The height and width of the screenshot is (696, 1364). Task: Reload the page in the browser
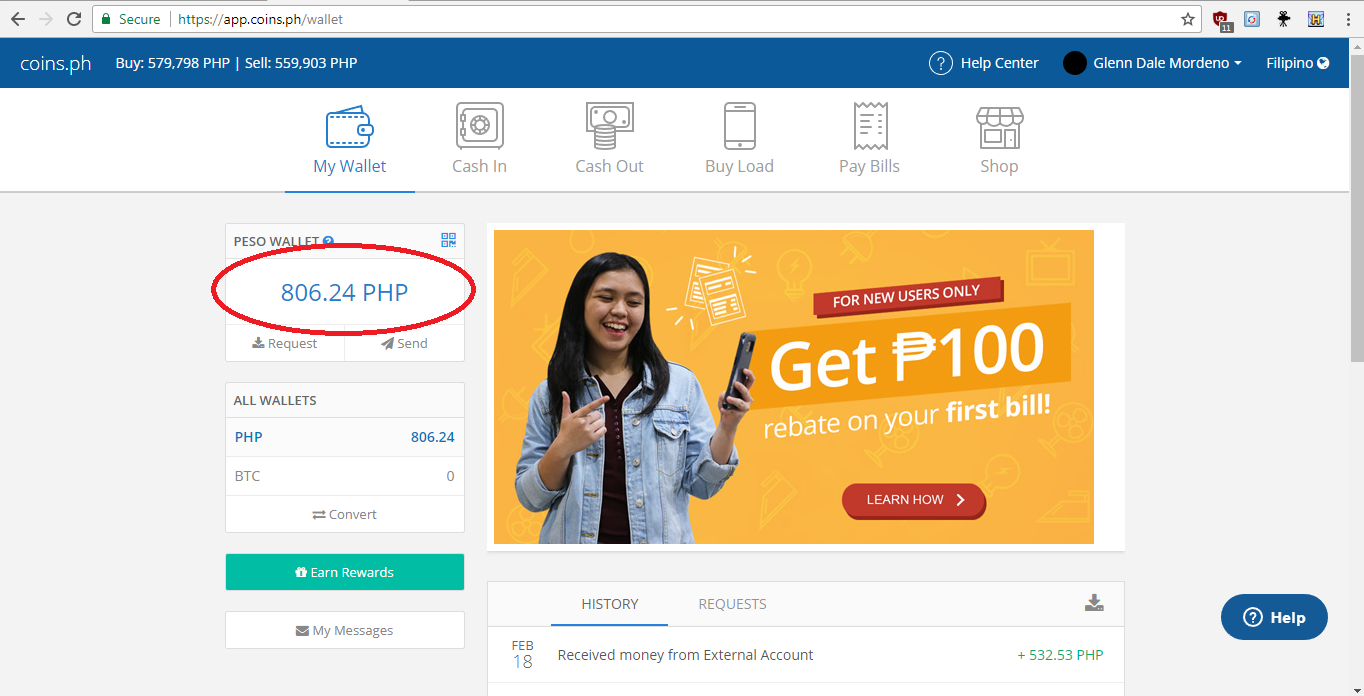tap(74, 19)
